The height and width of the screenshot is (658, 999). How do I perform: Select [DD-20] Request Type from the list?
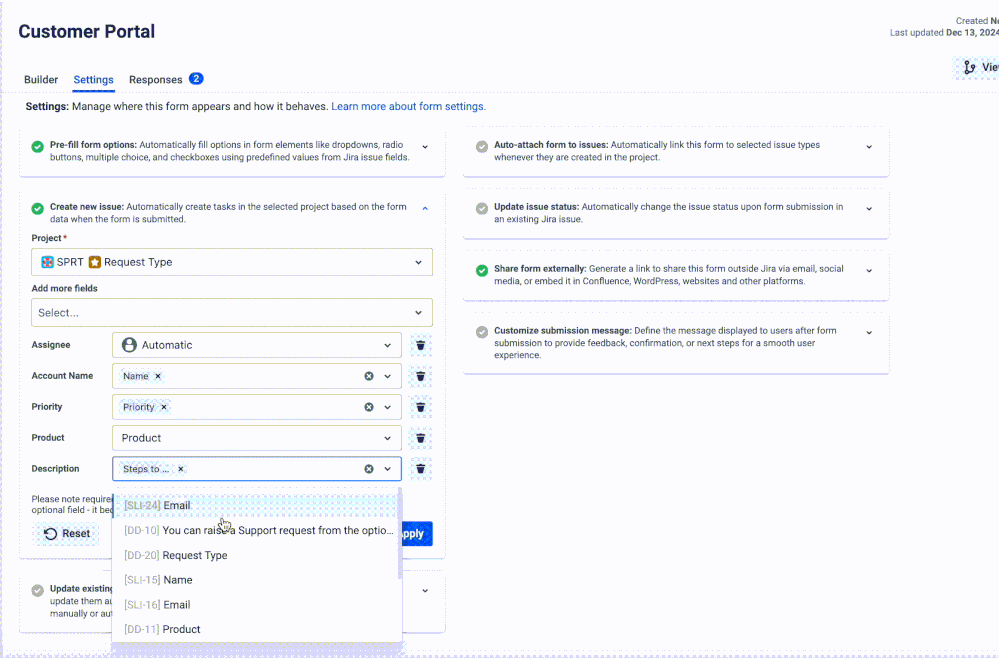pyautogui.click(x=177, y=554)
